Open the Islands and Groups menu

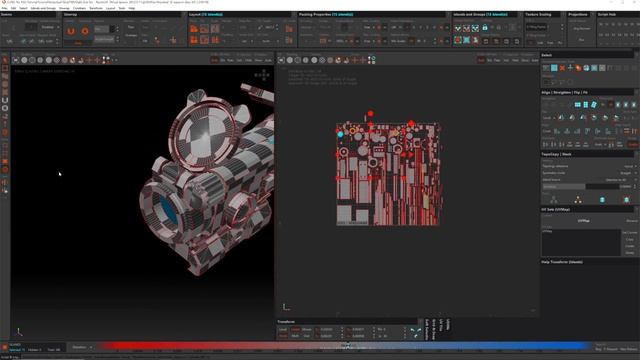pos(43,8)
